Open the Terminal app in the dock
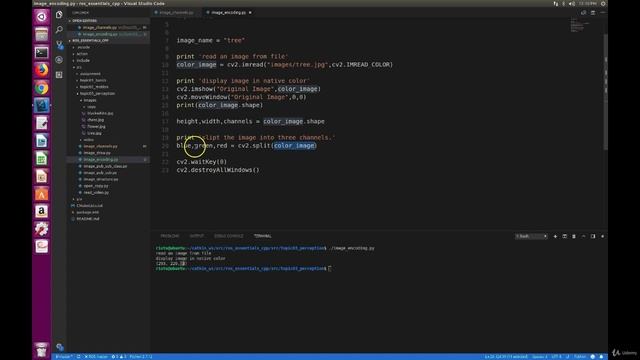Image resolution: width=640 pixels, height=360 pixels. 41,52
